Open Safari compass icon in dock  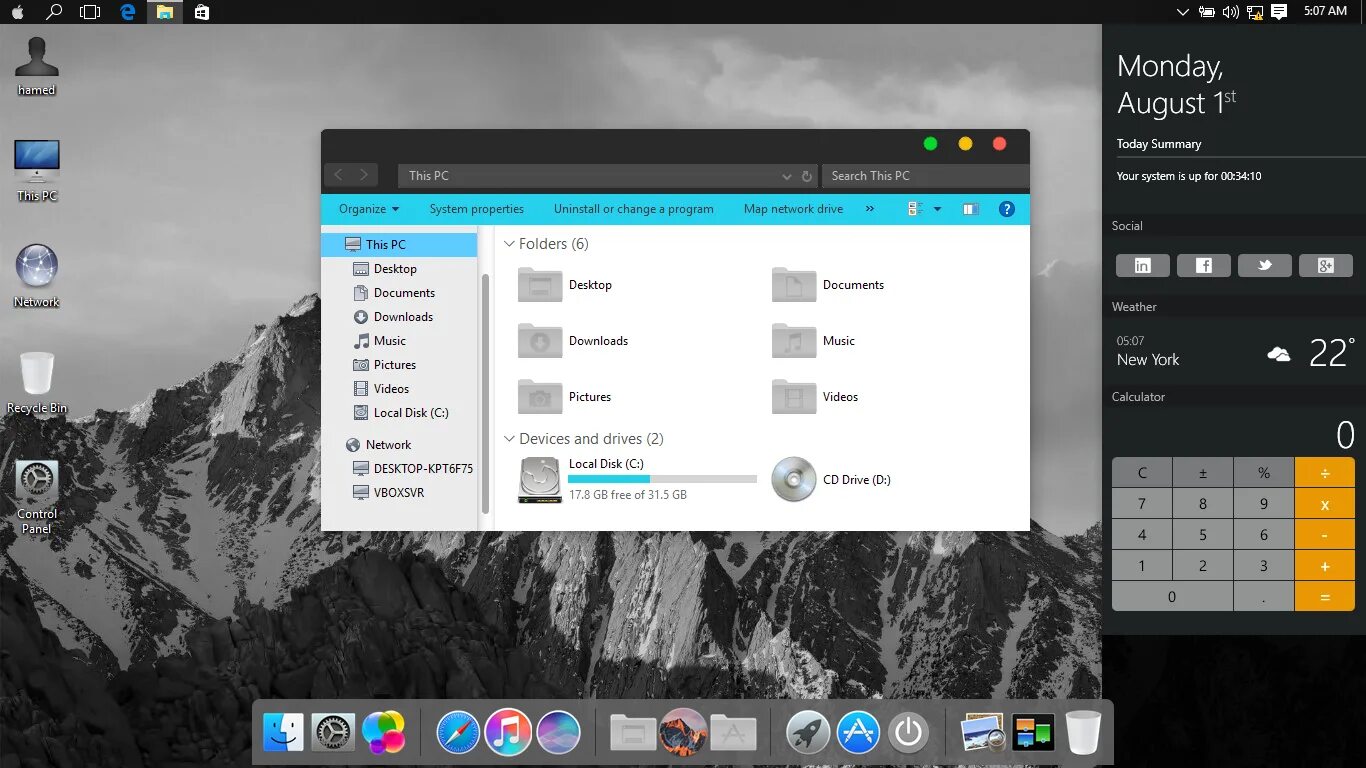click(x=458, y=733)
